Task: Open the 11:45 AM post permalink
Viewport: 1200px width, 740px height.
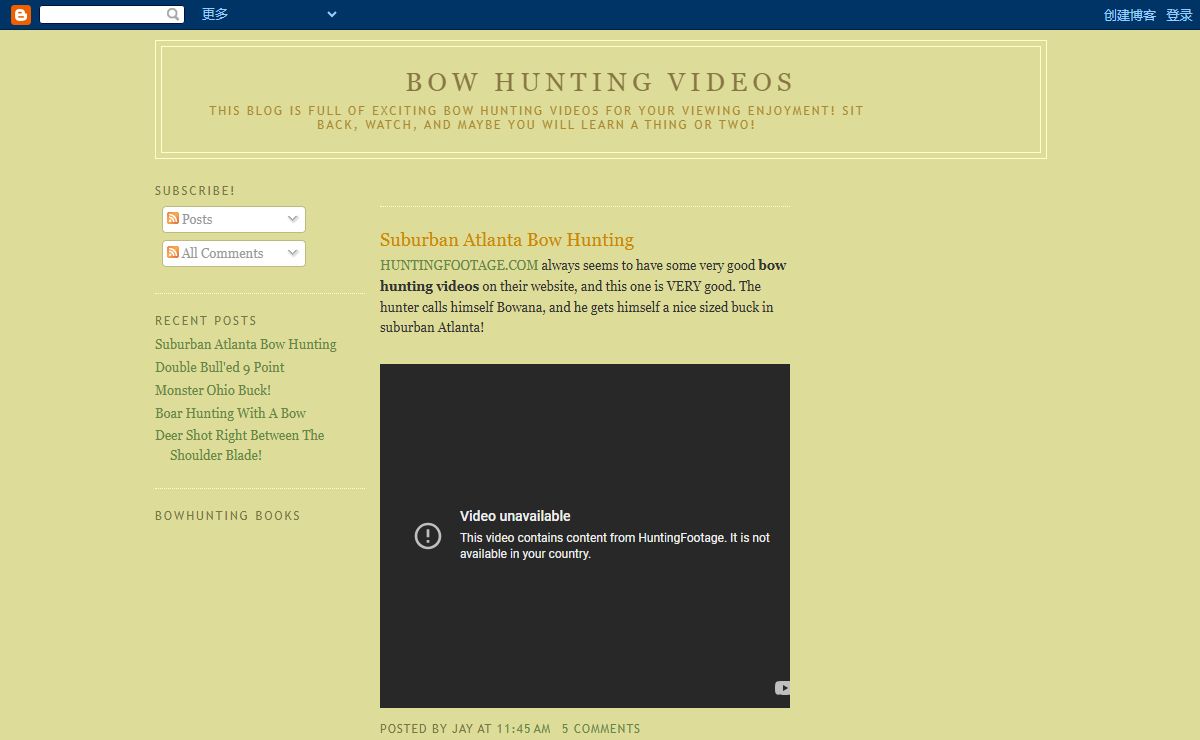Action: 523,729
